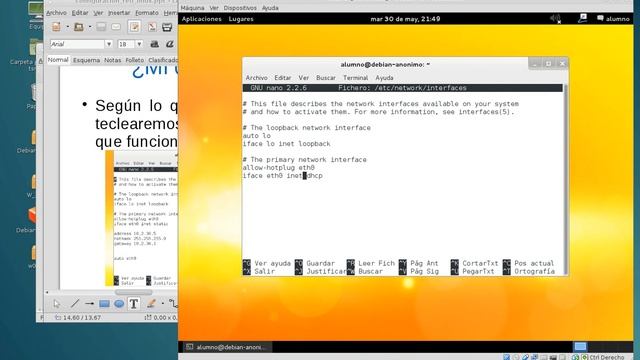Screen dimensions: 640x360
Task: Open Editar menu in Impress window
Action: point(80,13)
